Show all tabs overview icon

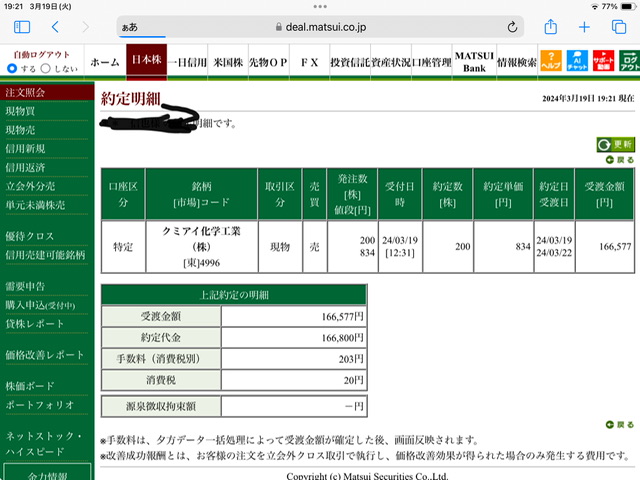619,27
